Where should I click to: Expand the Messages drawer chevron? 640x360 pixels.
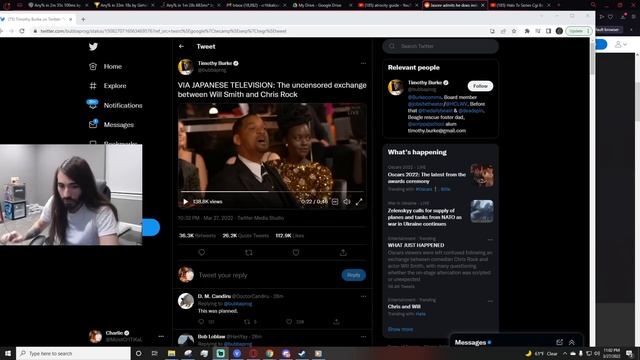(572, 342)
